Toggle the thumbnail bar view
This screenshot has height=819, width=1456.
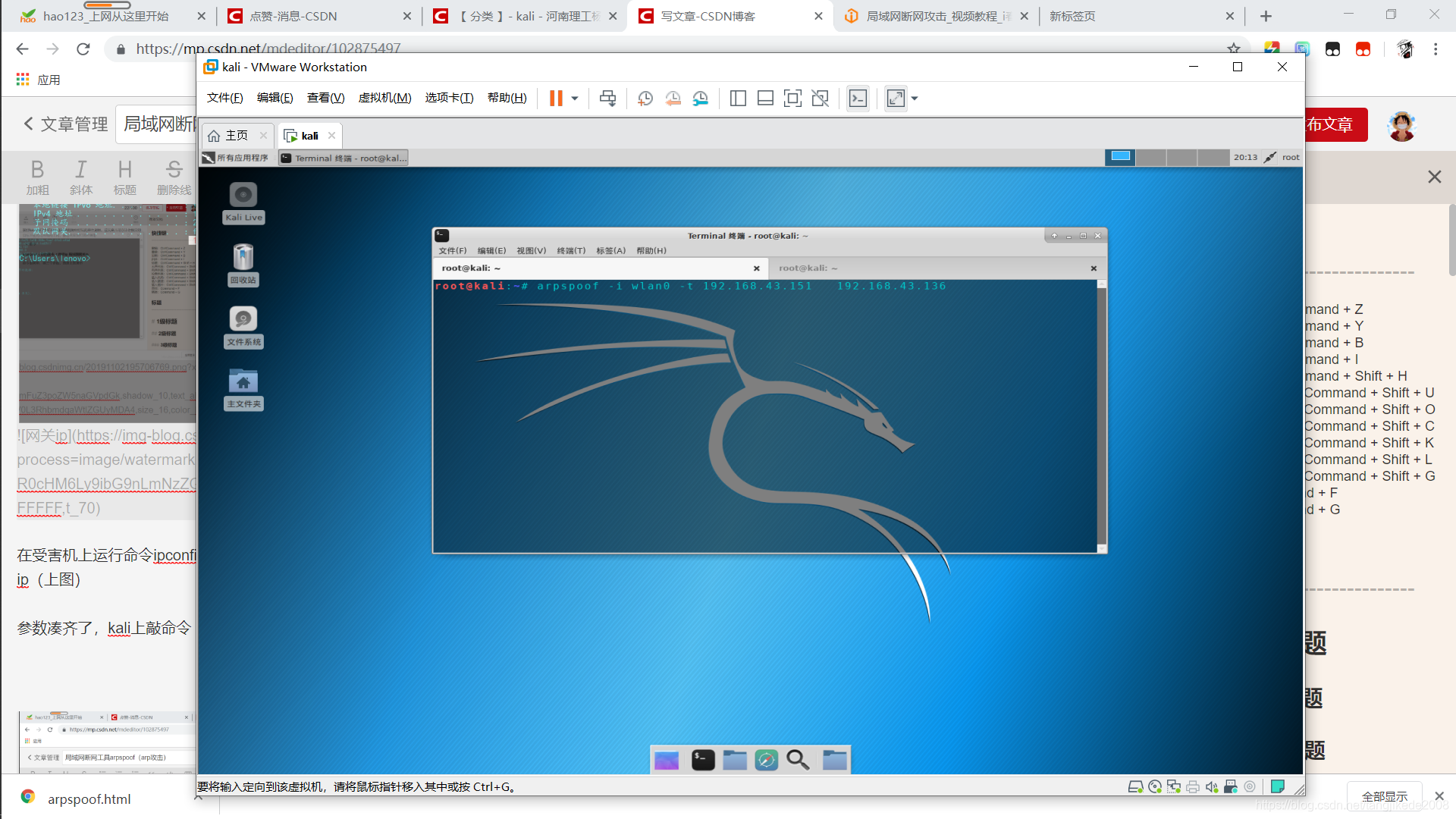point(765,99)
